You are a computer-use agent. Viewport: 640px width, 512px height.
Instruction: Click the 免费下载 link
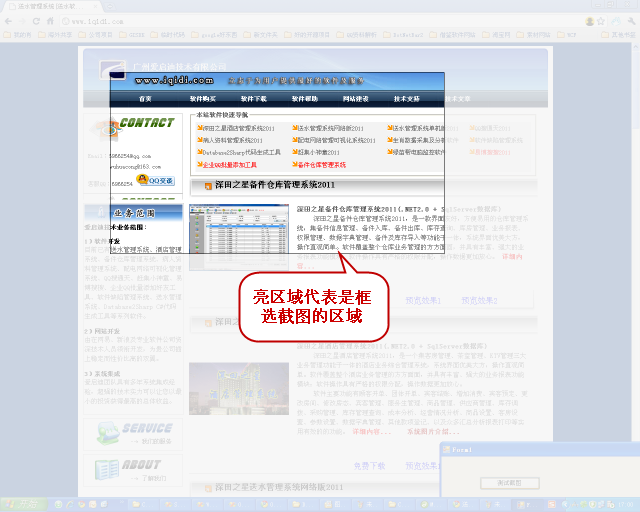(369, 466)
